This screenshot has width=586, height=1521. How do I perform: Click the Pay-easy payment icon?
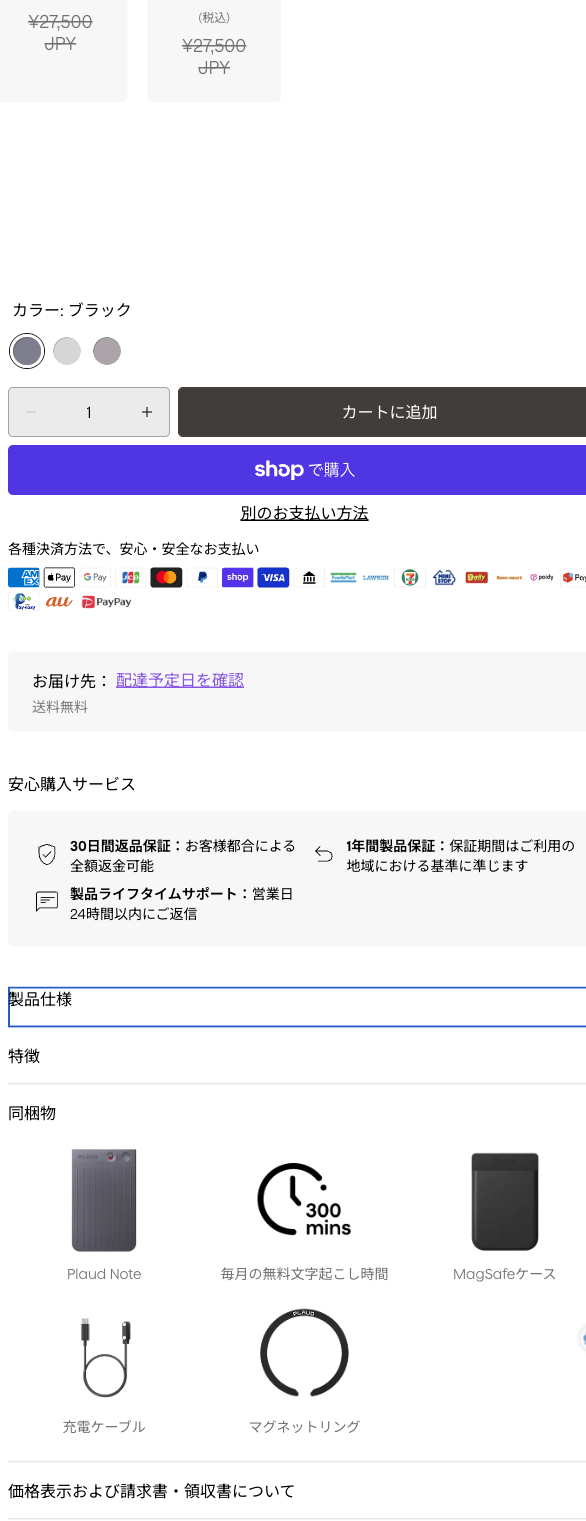24,602
